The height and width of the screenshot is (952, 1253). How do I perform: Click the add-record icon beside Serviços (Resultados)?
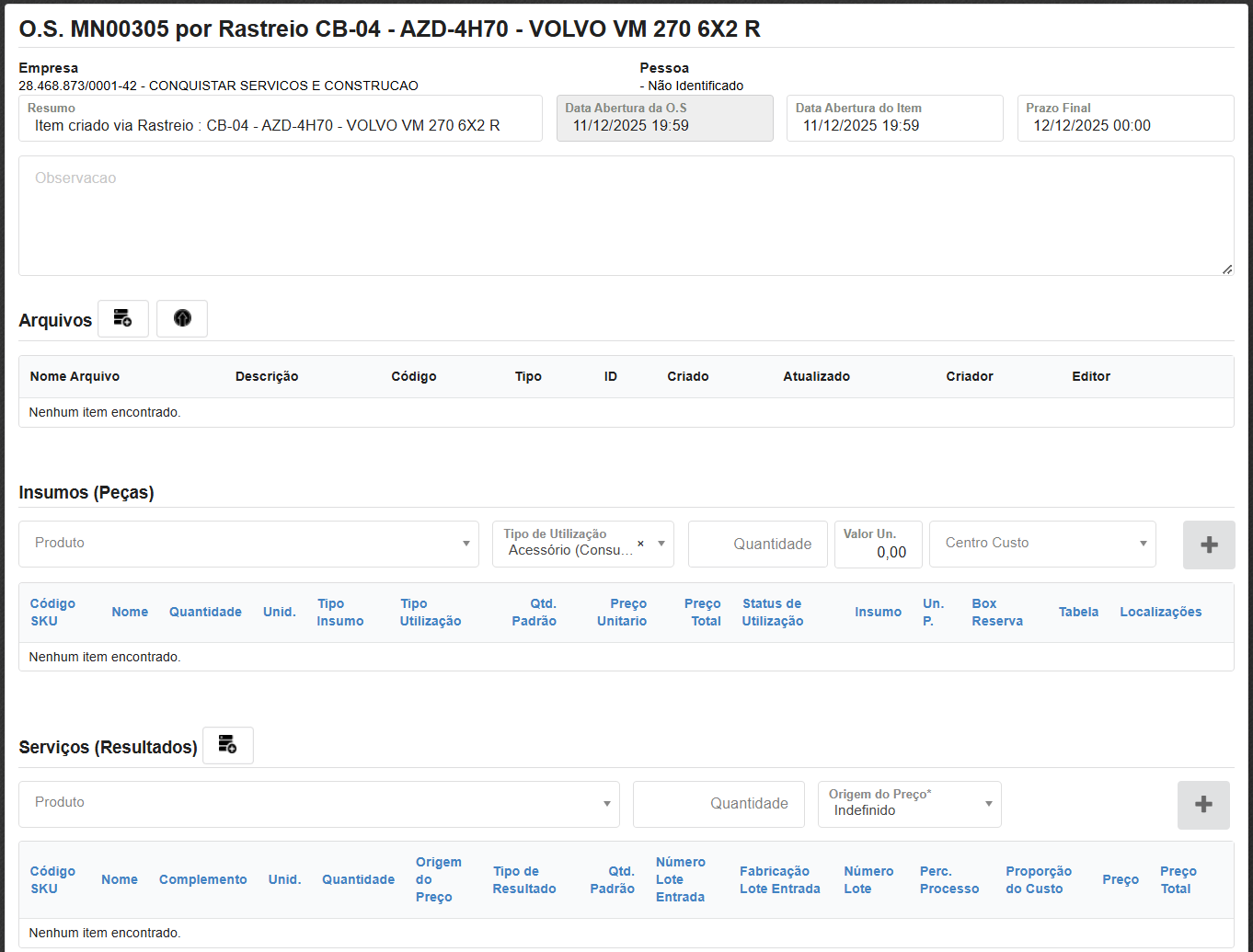tap(227, 745)
